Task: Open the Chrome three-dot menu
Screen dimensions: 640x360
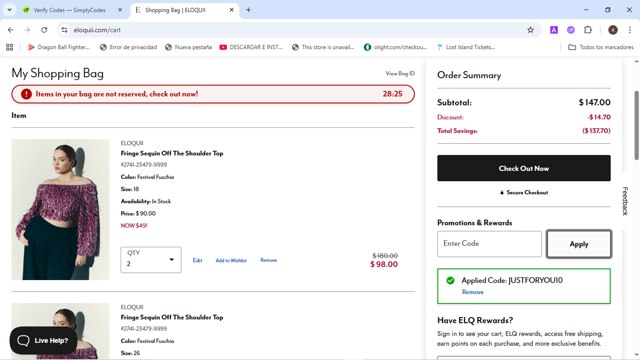Action: pyautogui.click(x=630, y=30)
